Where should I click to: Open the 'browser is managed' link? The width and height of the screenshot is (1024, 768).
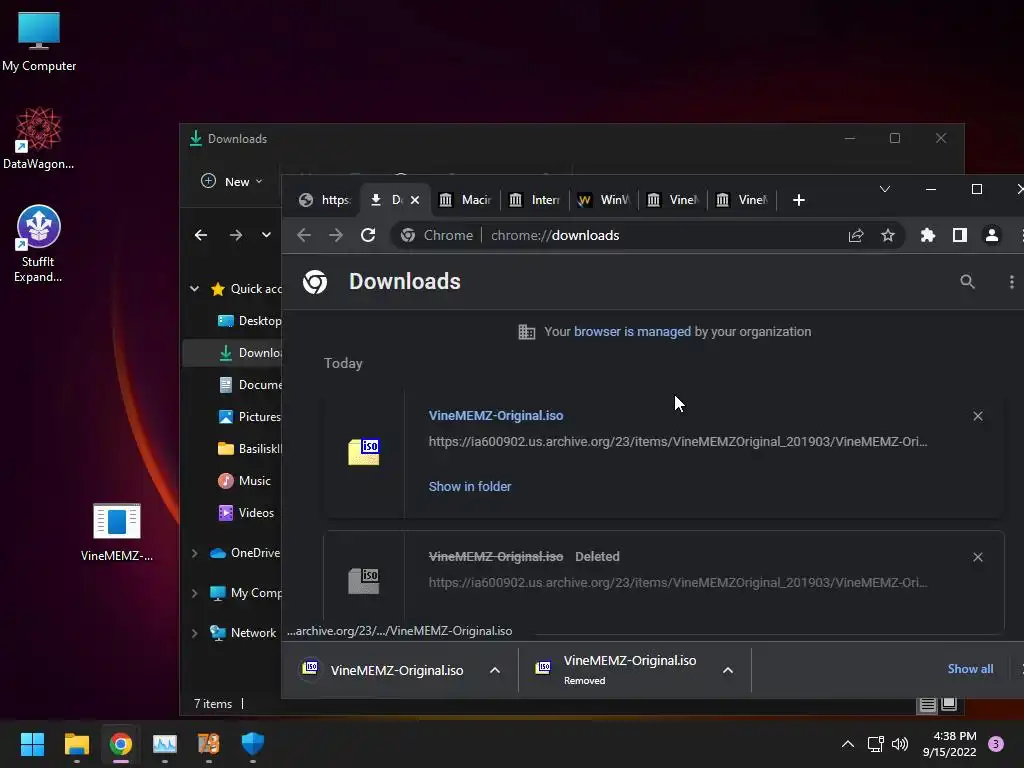632,332
